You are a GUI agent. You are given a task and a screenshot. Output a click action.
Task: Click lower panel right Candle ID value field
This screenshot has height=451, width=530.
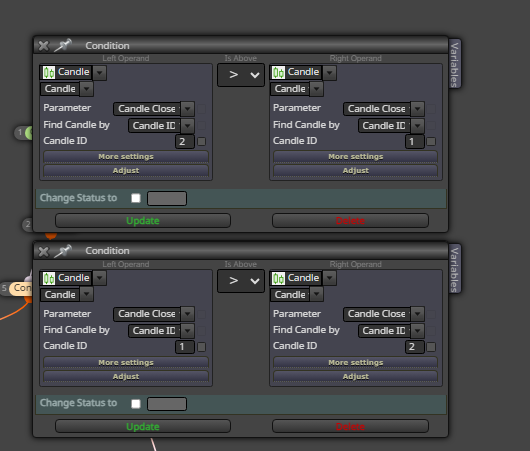point(415,347)
